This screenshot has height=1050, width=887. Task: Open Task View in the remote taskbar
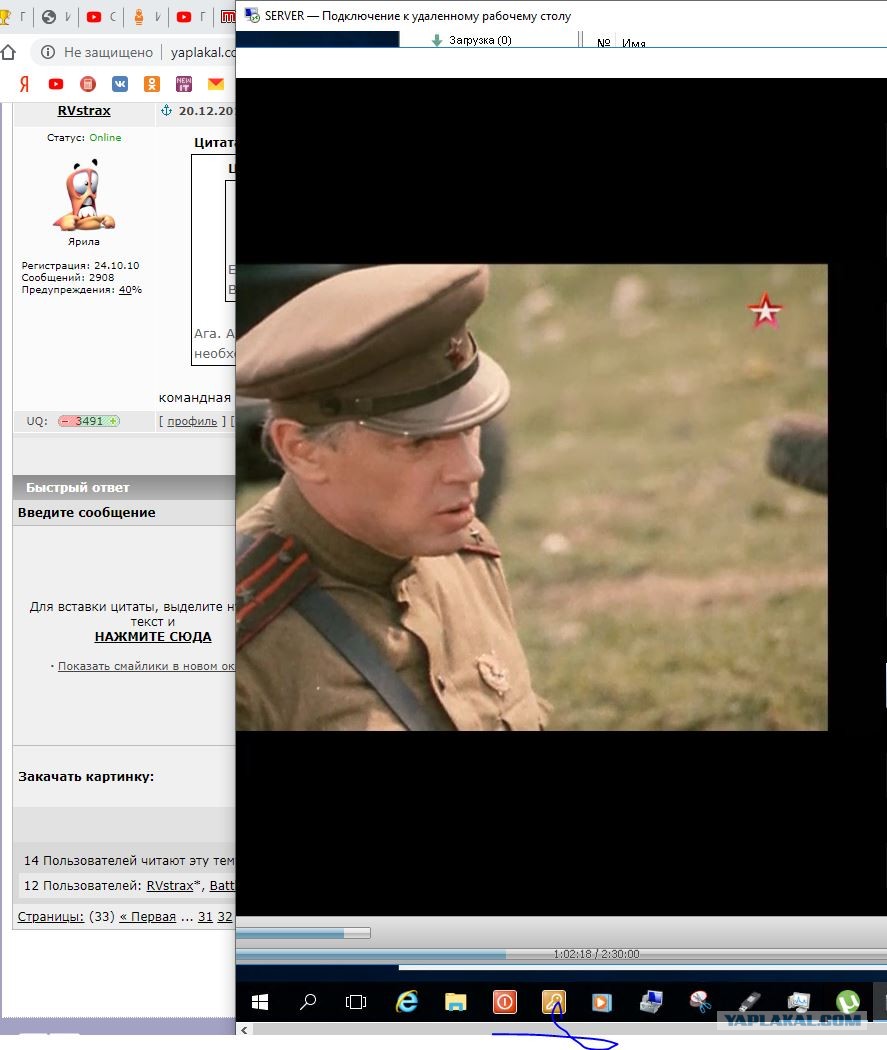point(356,1002)
